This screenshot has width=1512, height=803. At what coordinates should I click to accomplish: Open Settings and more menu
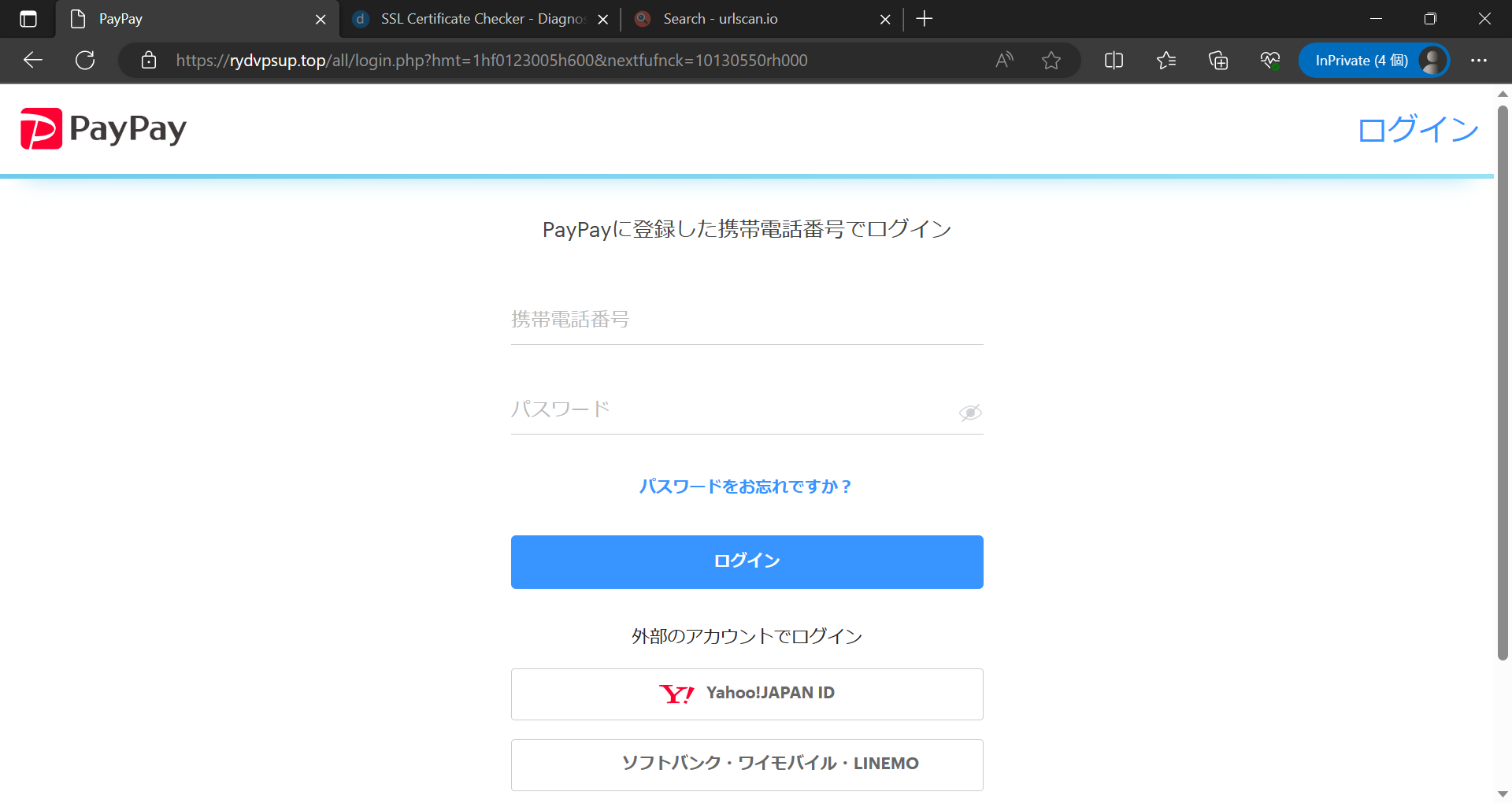click(1479, 61)
